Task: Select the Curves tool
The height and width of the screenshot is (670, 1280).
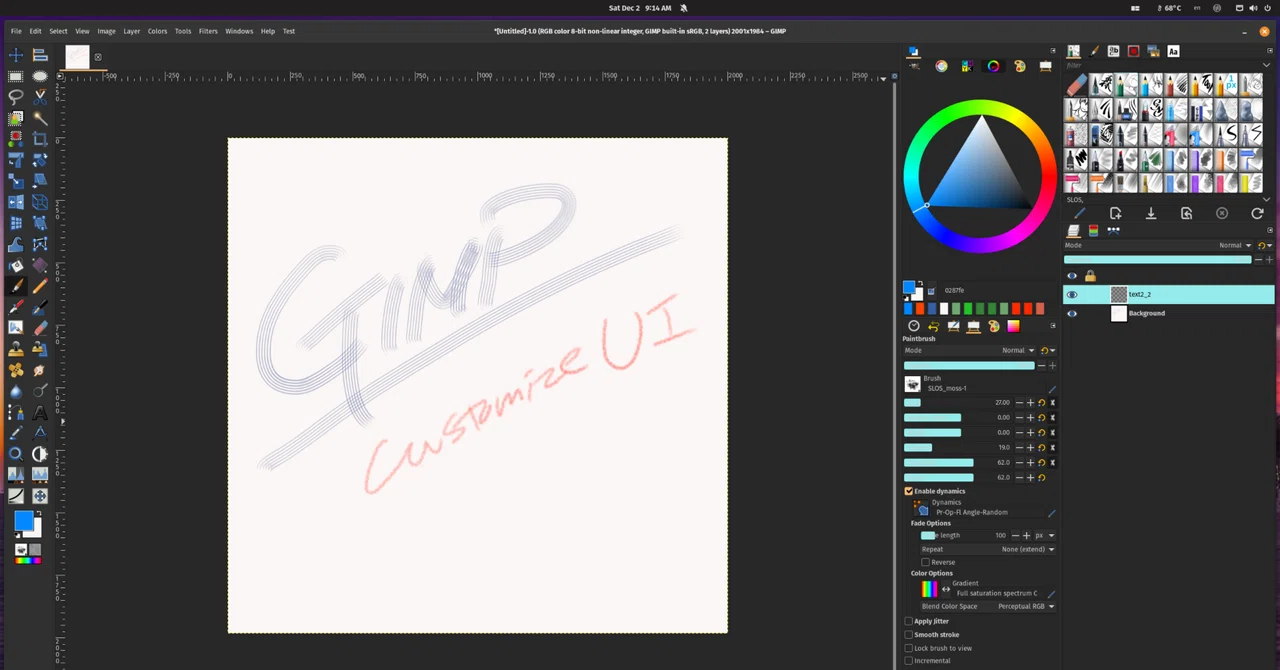Action: pos(16,496)
